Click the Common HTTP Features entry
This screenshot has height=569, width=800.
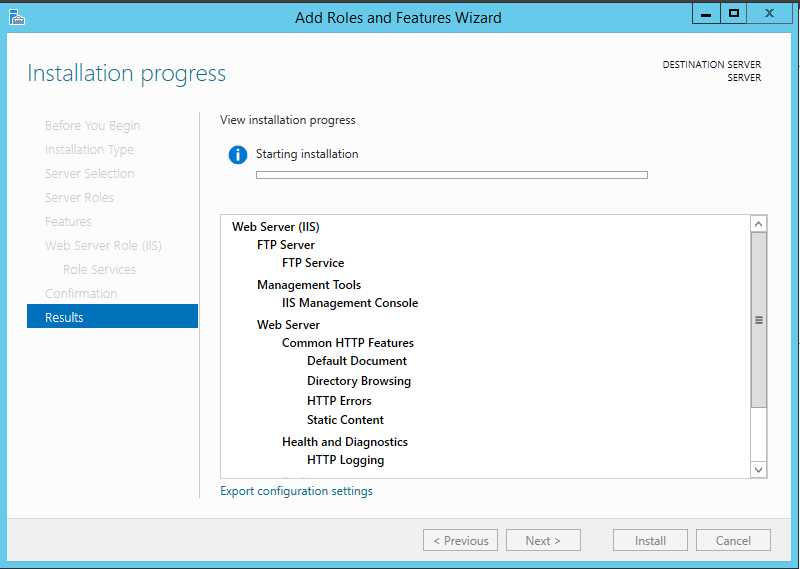[347, 343]
